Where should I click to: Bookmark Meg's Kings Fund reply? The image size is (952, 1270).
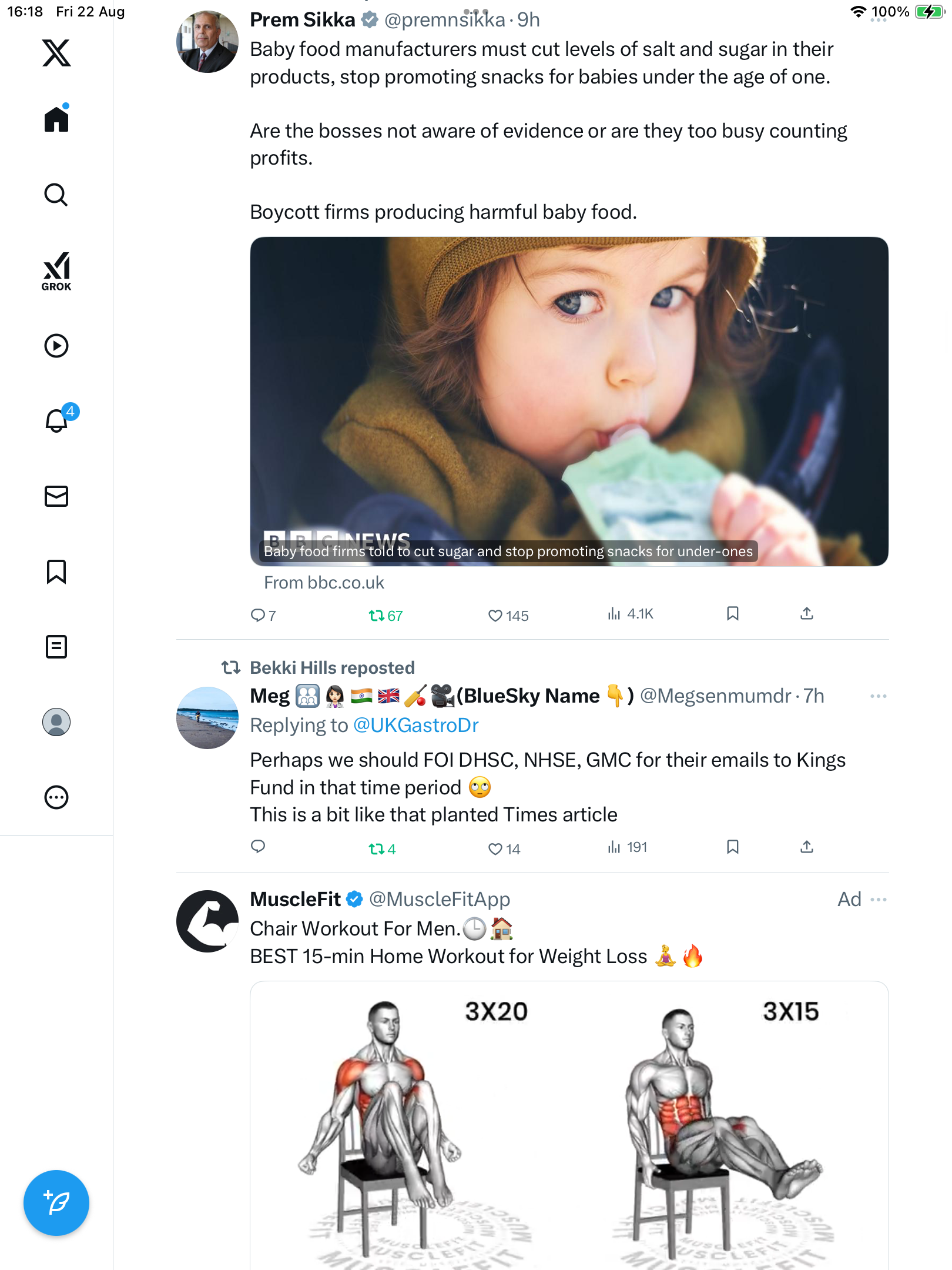(x=732, y=847)
